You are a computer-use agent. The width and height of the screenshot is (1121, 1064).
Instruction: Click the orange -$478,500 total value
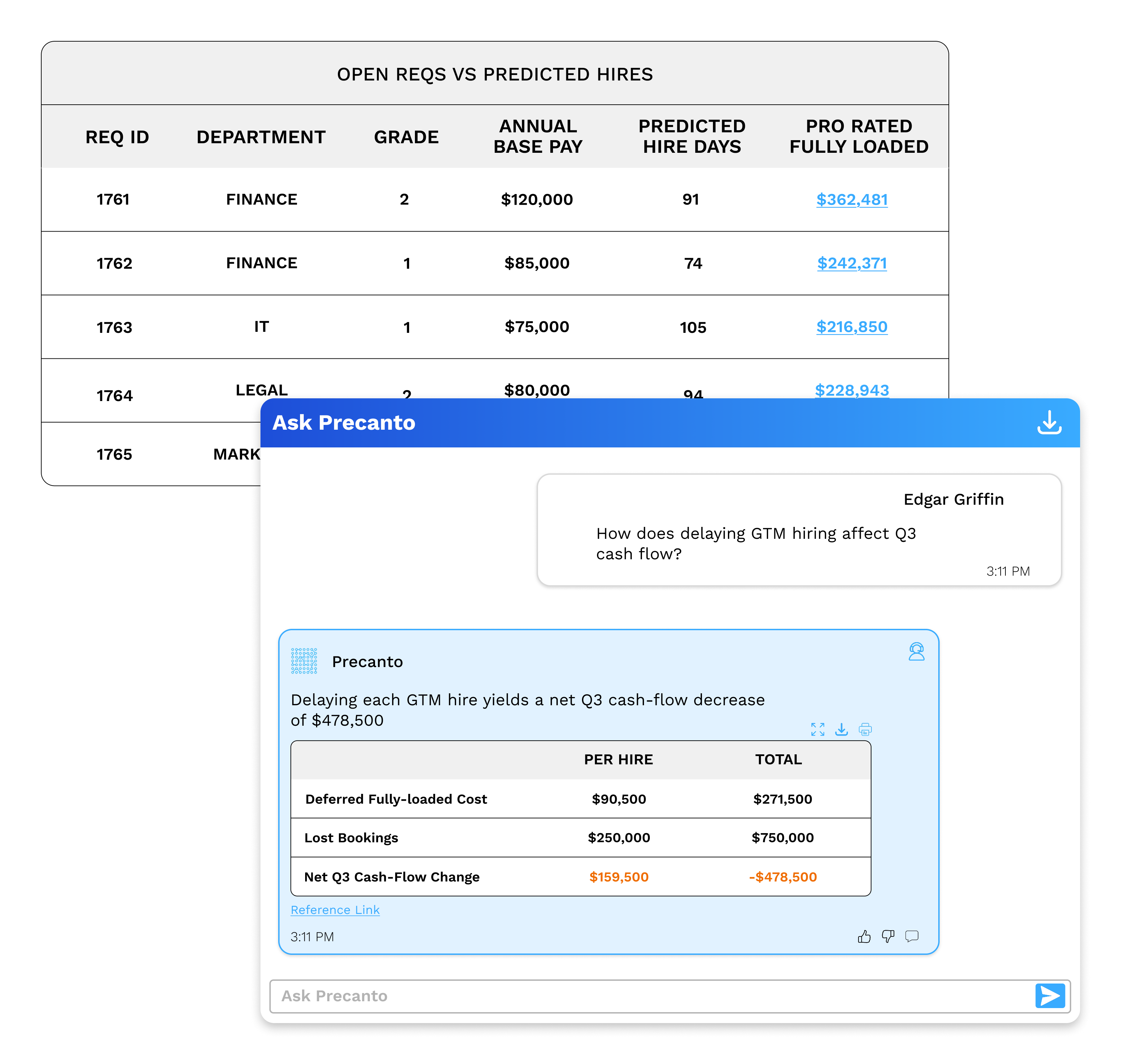pos(782,877)
